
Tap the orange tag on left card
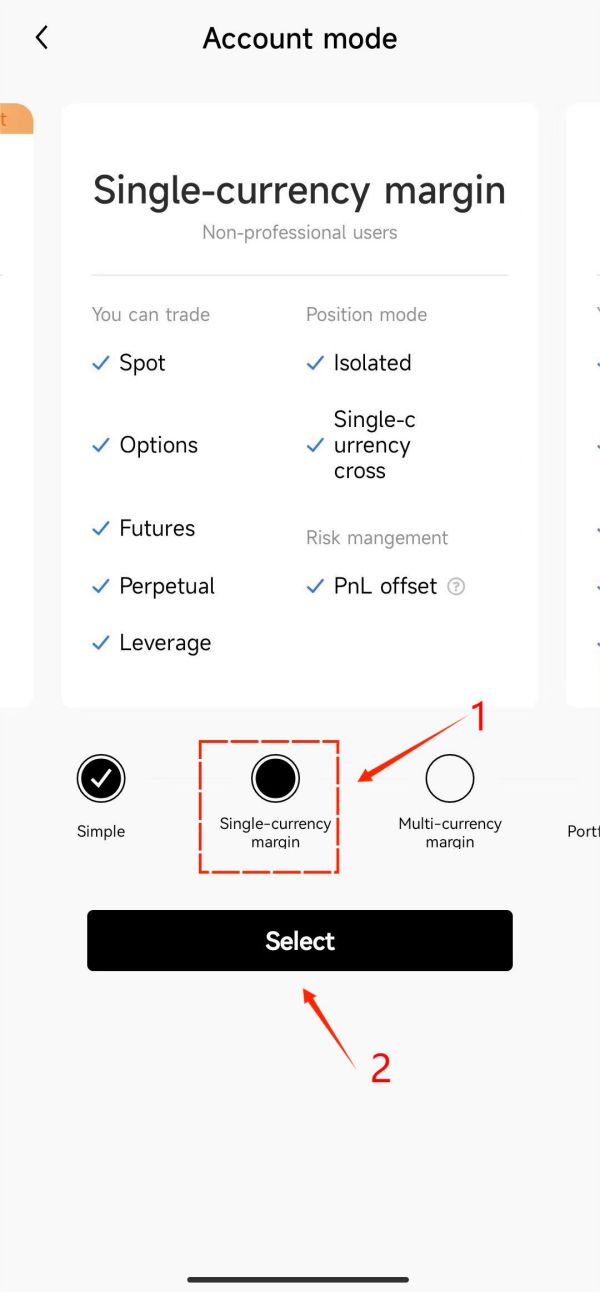pos(15,119)
